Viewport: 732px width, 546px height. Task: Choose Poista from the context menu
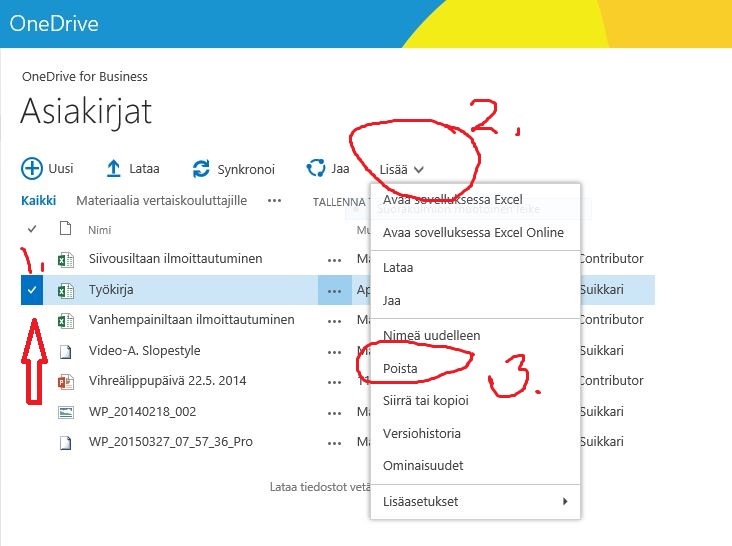[400, 368]
